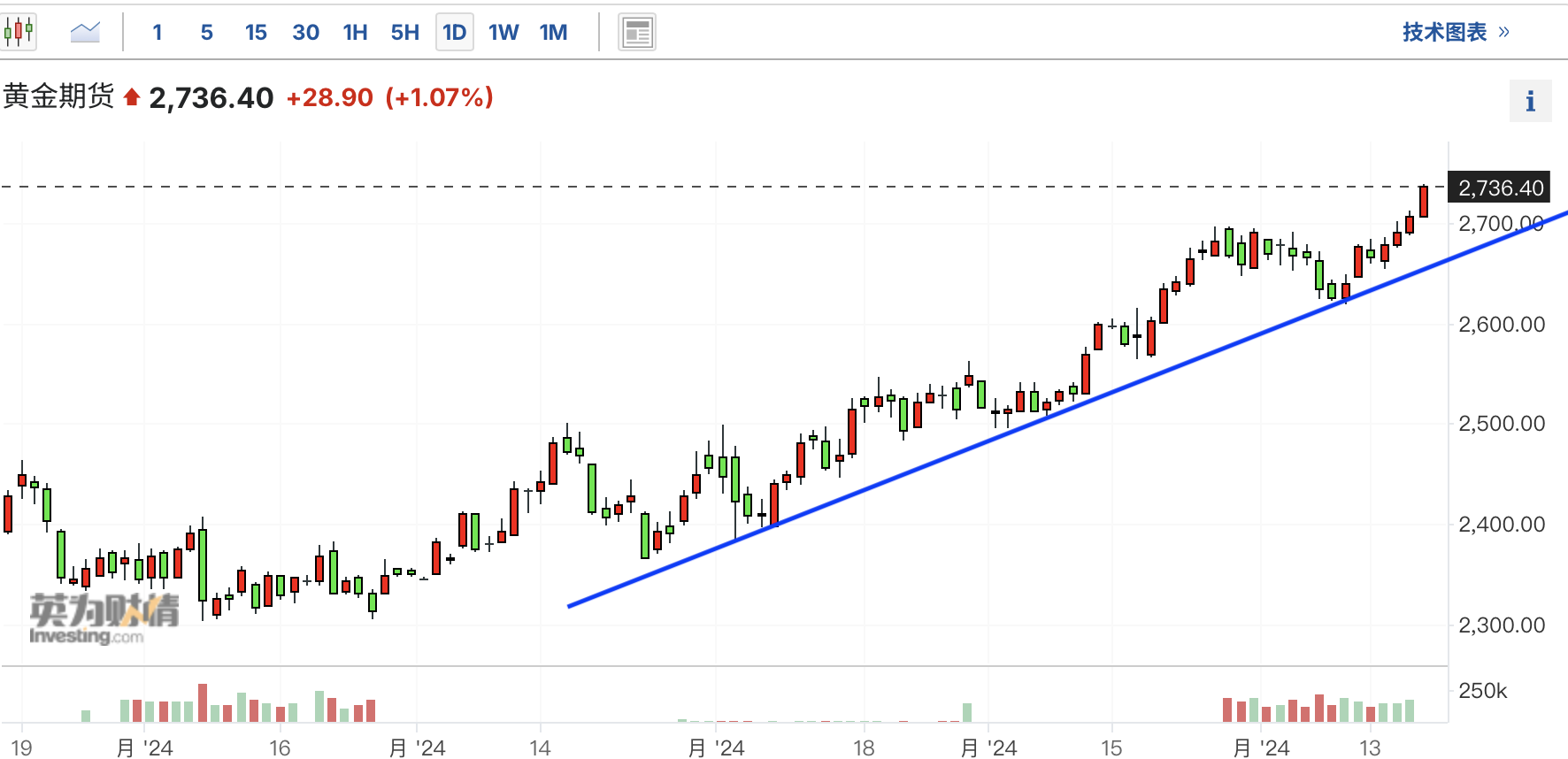Click the 2,400.00 price axis label
The height and width of the screenshot is (759, 1568).
1502,524
